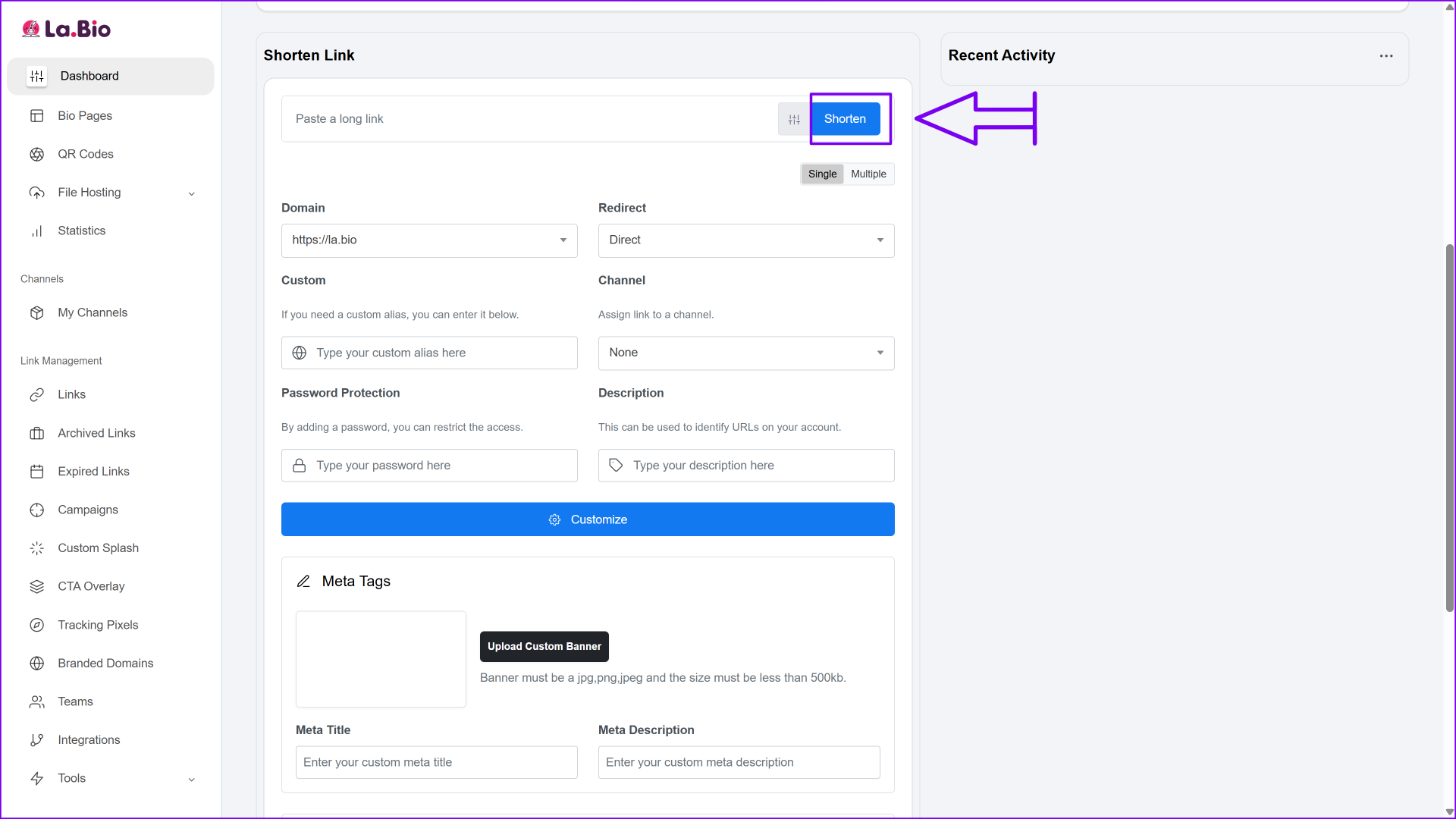Image resolution: width=1456 pixels, height=819 pixels.
Task: Switch to Multiple link mode
Action: click(868, 174)
